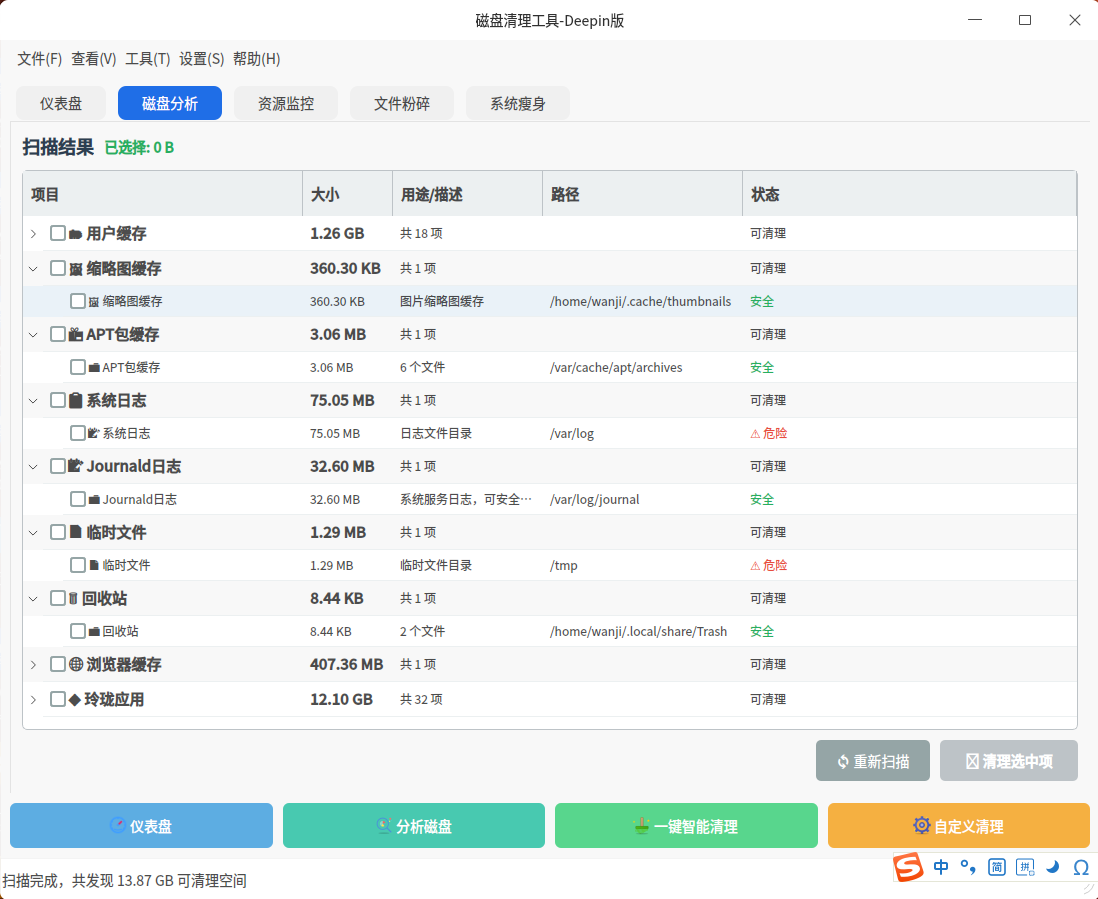The height and width of the screenshot is (899, 1098).
Task: Collapse the APT包缓存 category
Action: click(x=33, y=334)
